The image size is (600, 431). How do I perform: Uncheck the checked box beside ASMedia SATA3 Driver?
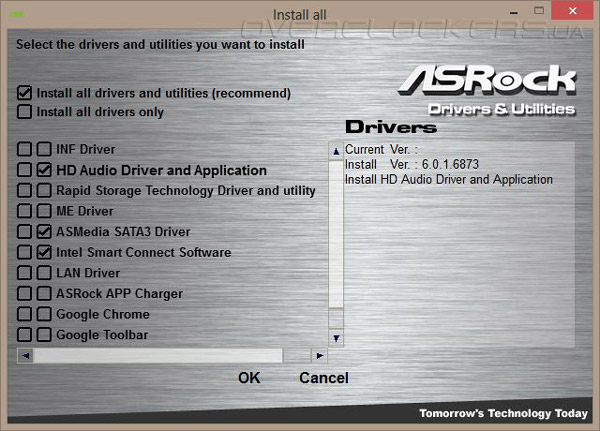[44, 232]
